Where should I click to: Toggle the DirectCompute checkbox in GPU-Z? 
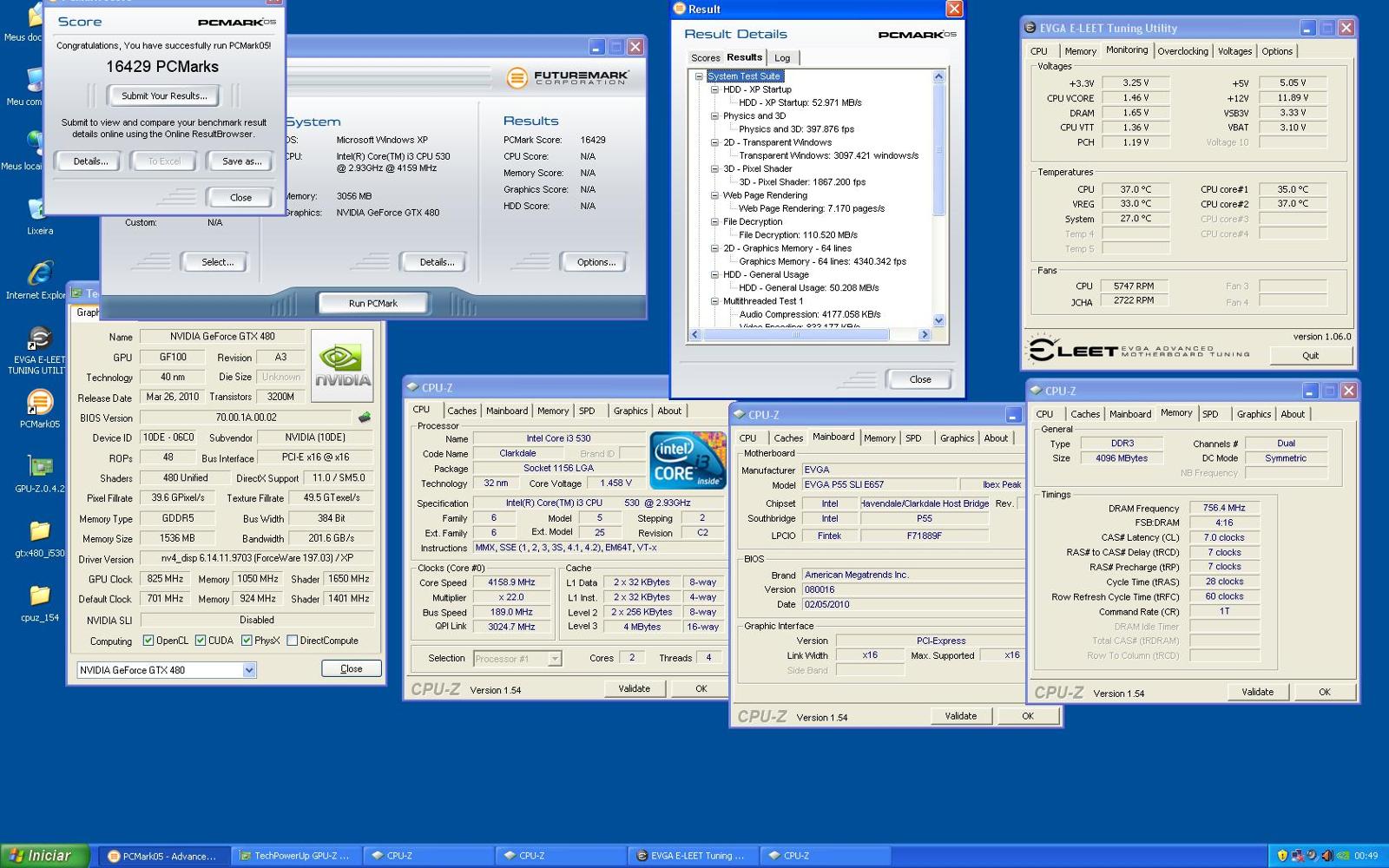pos(293,641)
